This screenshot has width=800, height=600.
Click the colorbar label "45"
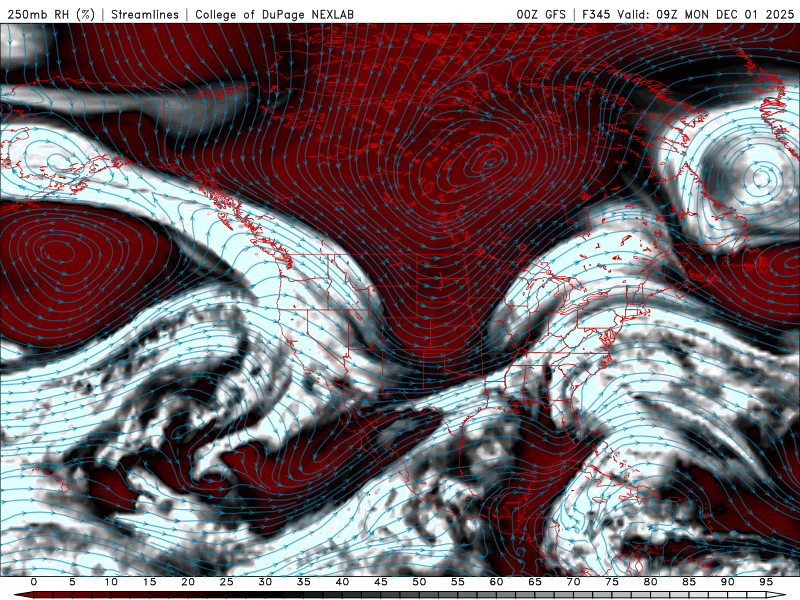[x=381, y=582]
